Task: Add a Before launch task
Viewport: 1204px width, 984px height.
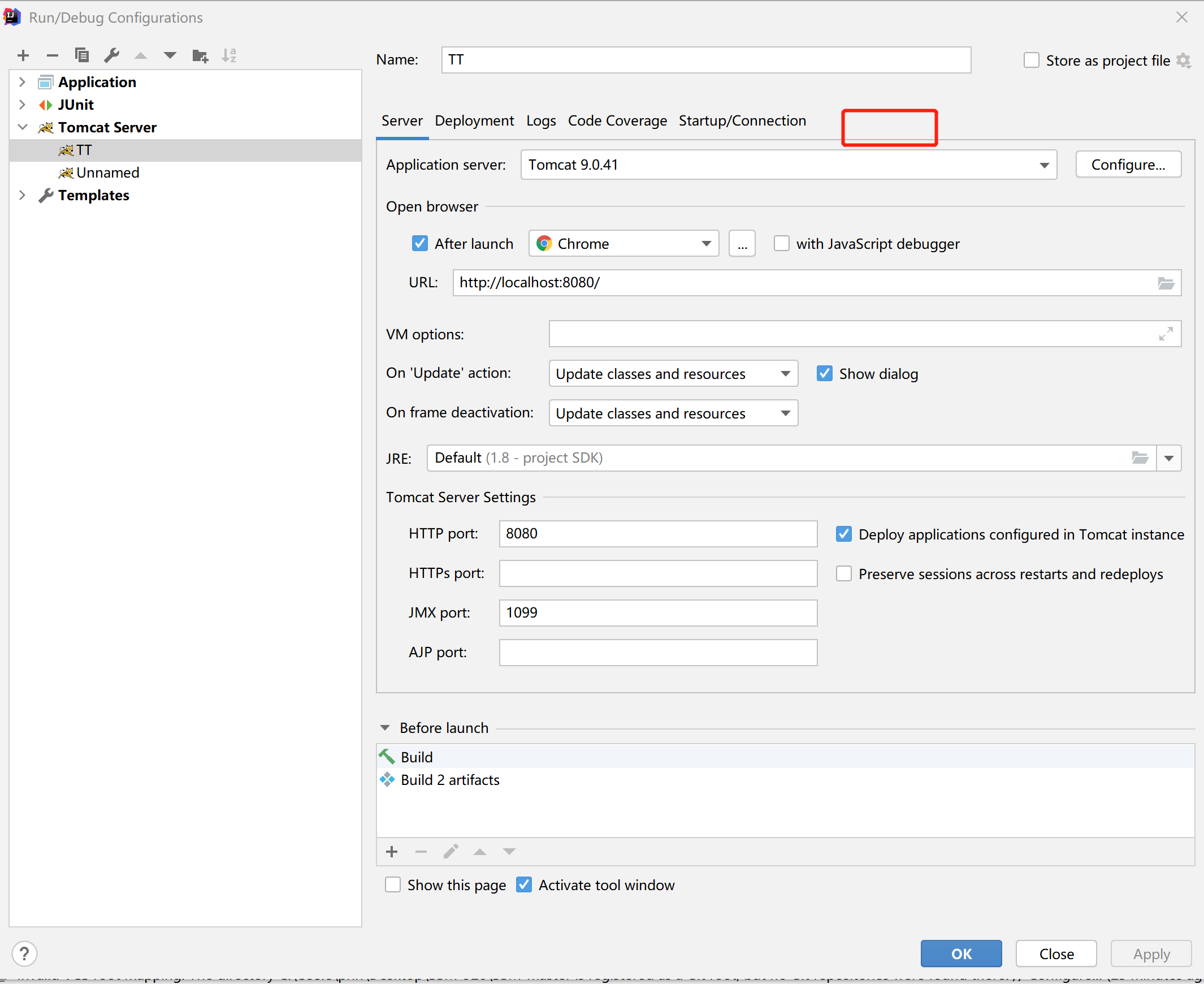Action: (x=392, y=851)
